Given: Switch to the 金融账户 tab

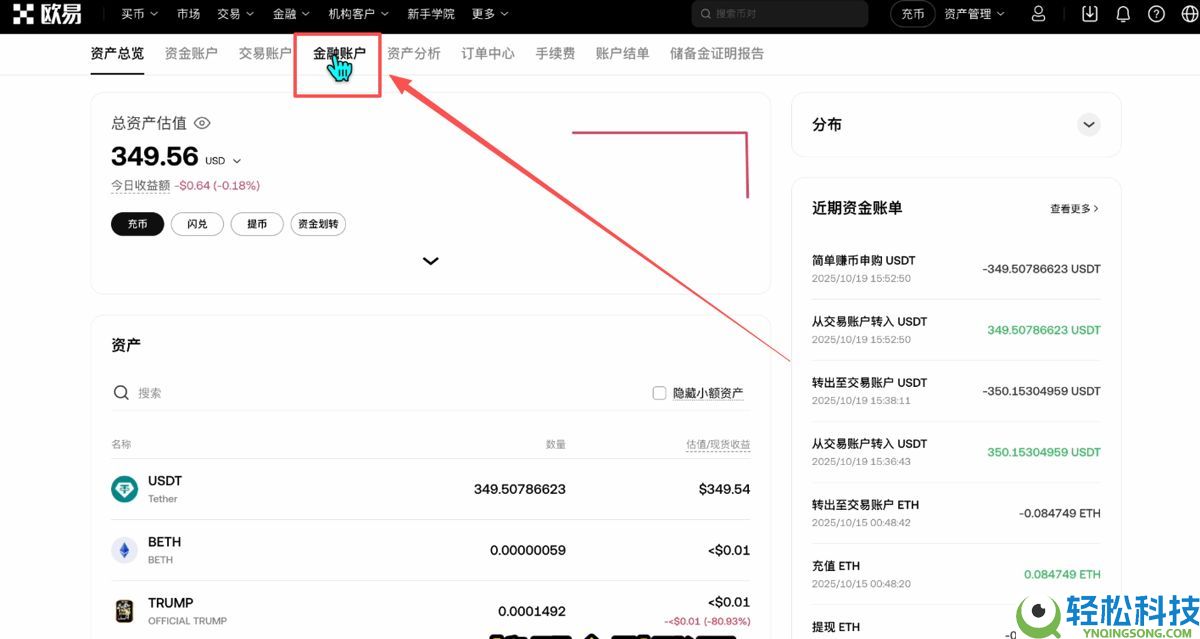Looking at the screenshot, I should click(337, 53).
